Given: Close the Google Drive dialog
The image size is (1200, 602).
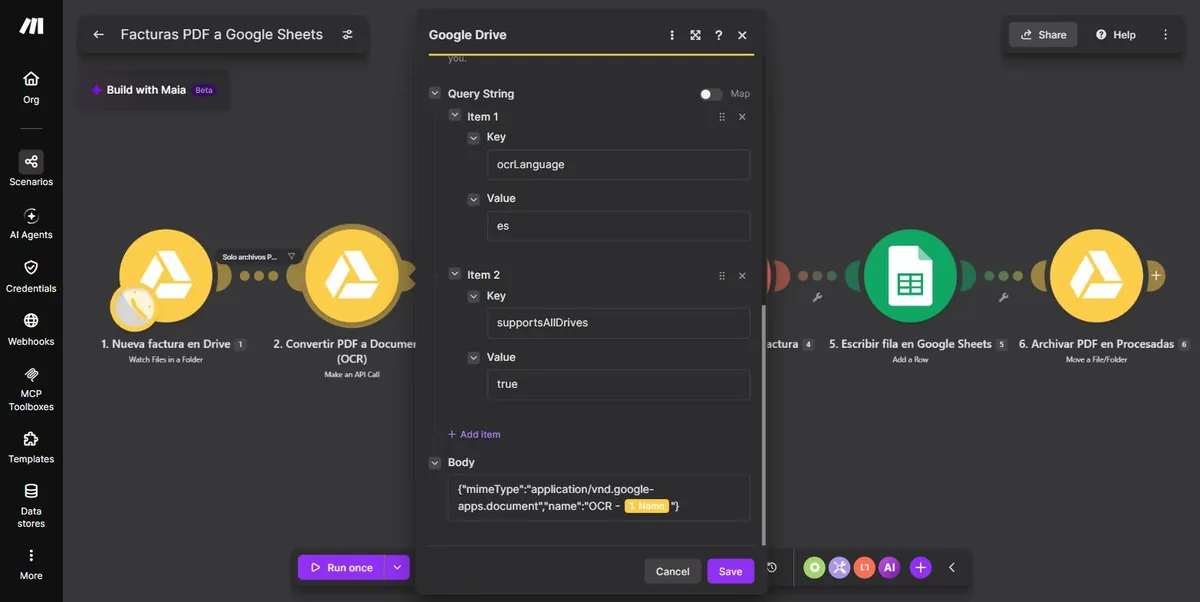Looking at the screenshot, I should [742, 35].
